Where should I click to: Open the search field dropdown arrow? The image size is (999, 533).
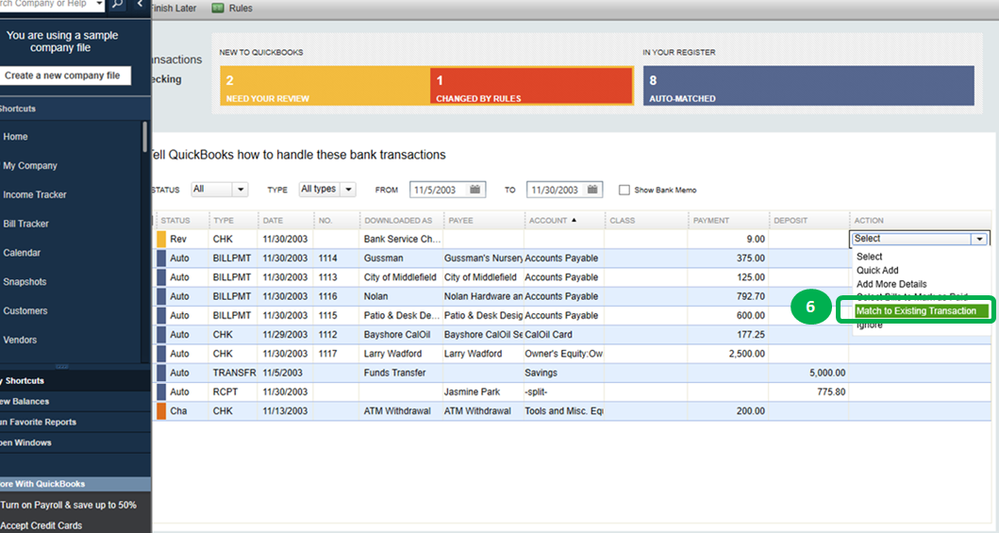(99, 4)
